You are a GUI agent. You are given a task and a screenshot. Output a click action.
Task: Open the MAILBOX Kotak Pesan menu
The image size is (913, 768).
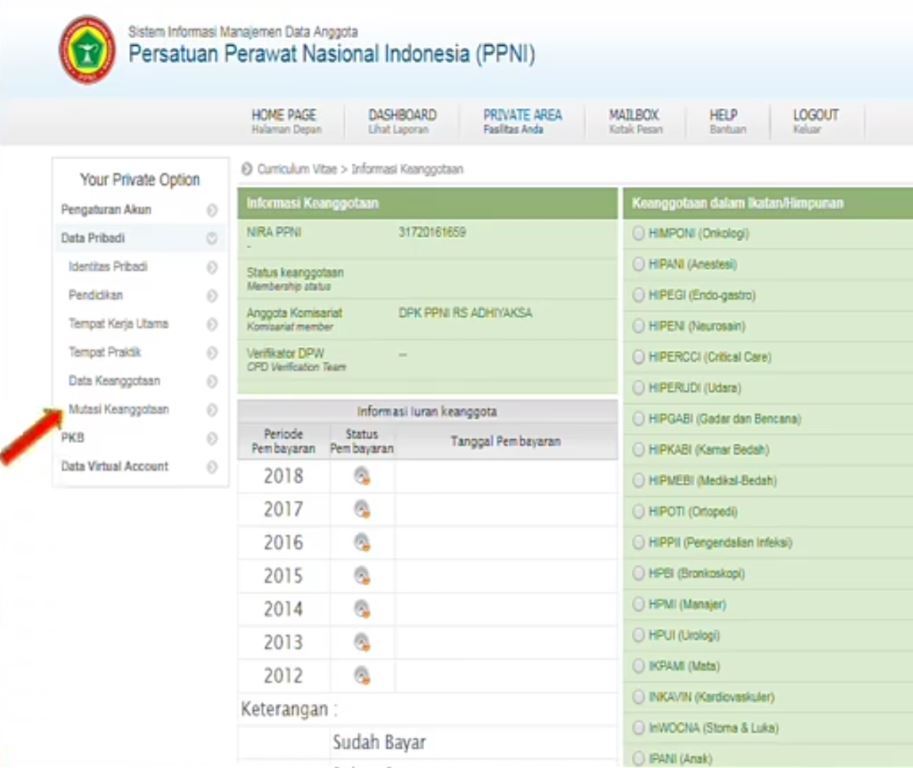[635, 121]
